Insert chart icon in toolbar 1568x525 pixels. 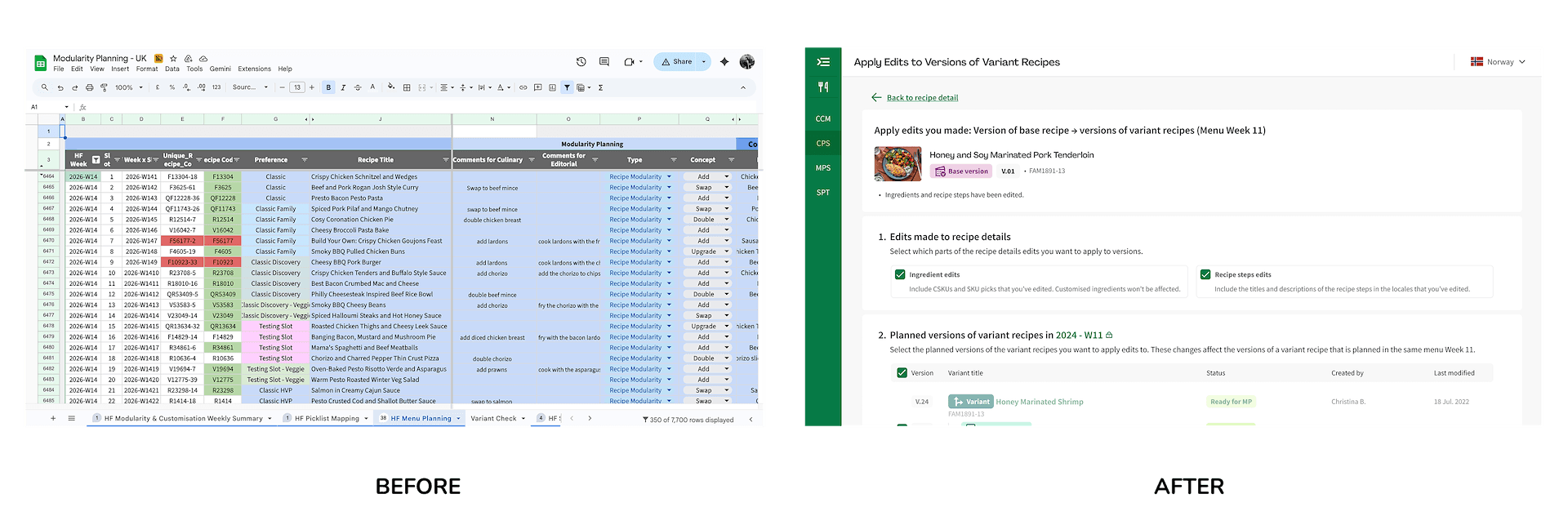click(x=552, y=87)
